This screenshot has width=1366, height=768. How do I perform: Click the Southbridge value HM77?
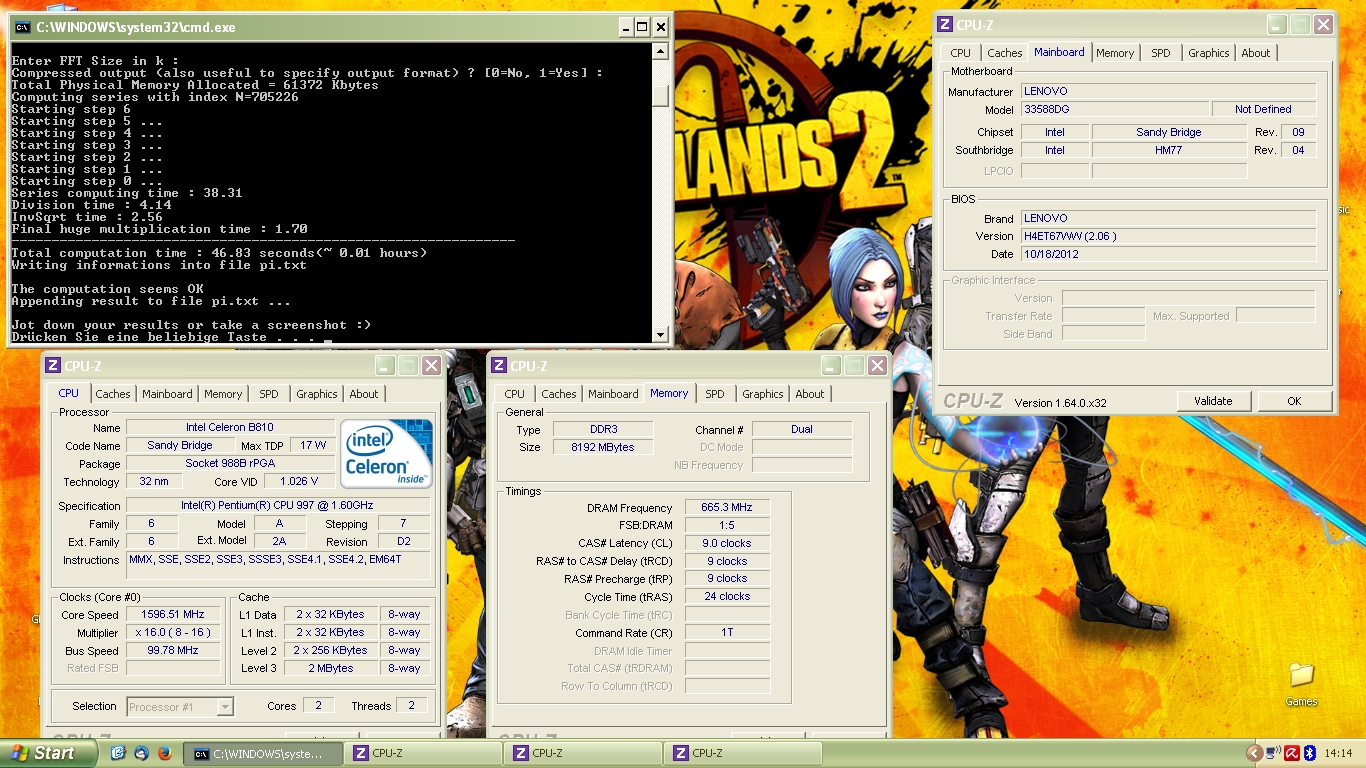coord(1168,150)
